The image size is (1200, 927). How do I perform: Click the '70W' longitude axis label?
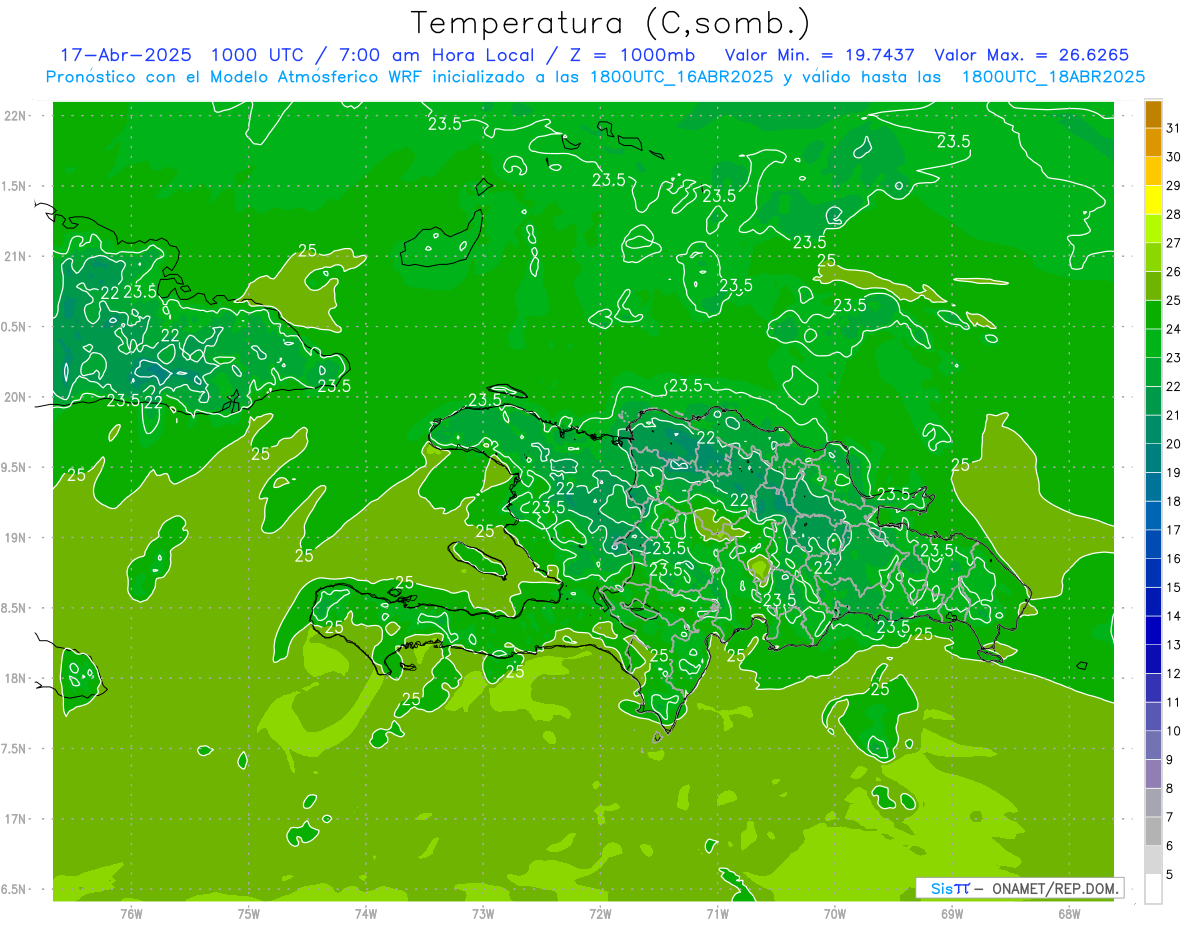835,914
